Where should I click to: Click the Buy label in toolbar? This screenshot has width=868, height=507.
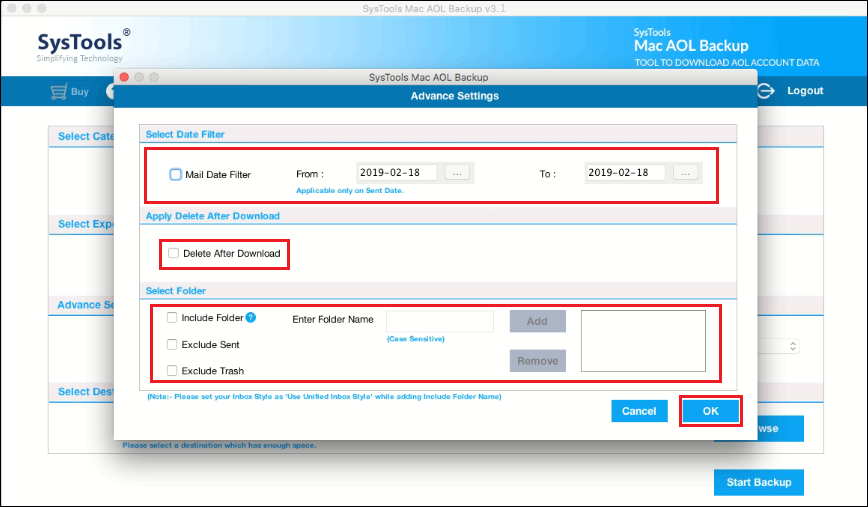pos(80,92)
